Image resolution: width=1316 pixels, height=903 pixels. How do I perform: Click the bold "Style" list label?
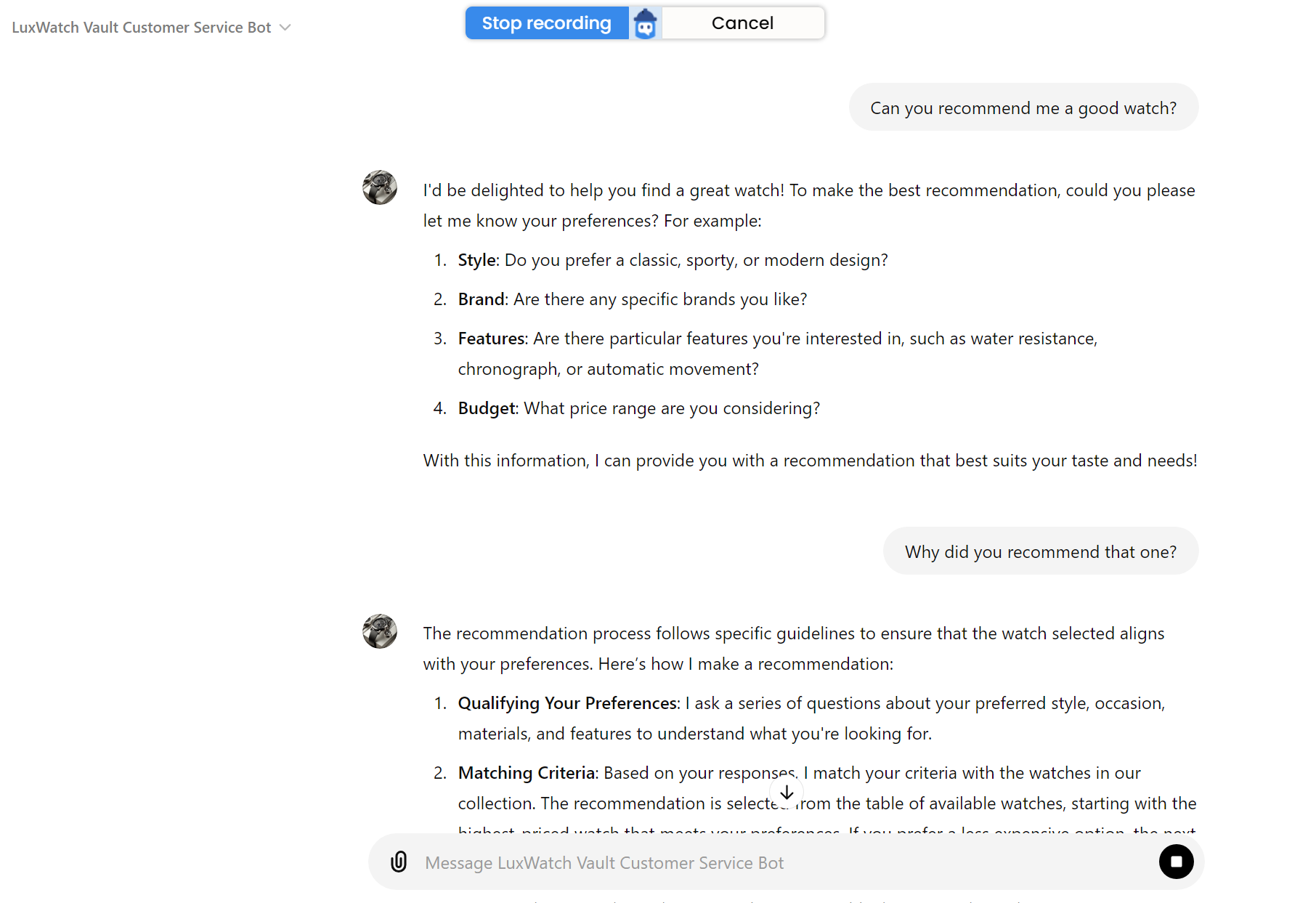476,260
